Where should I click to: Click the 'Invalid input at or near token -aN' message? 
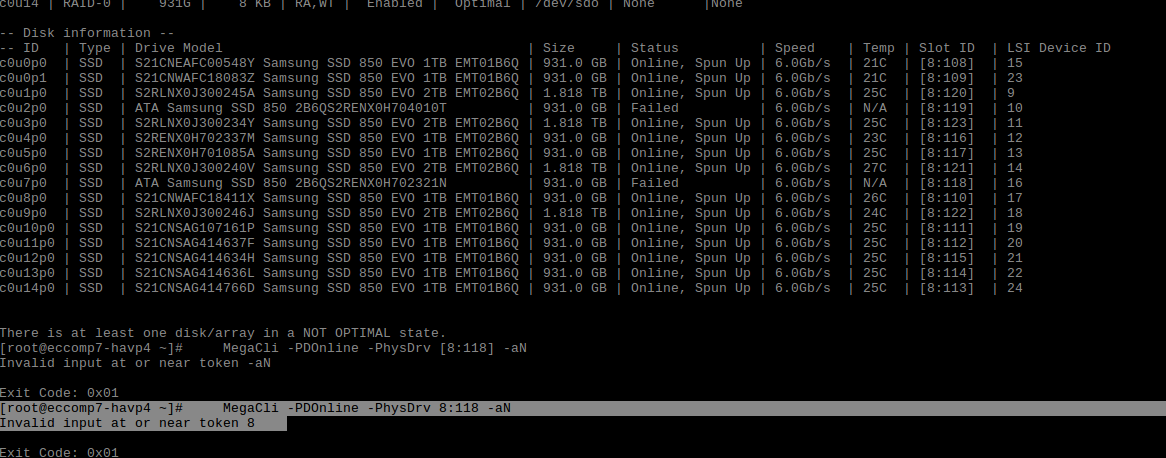click(135, 363)
